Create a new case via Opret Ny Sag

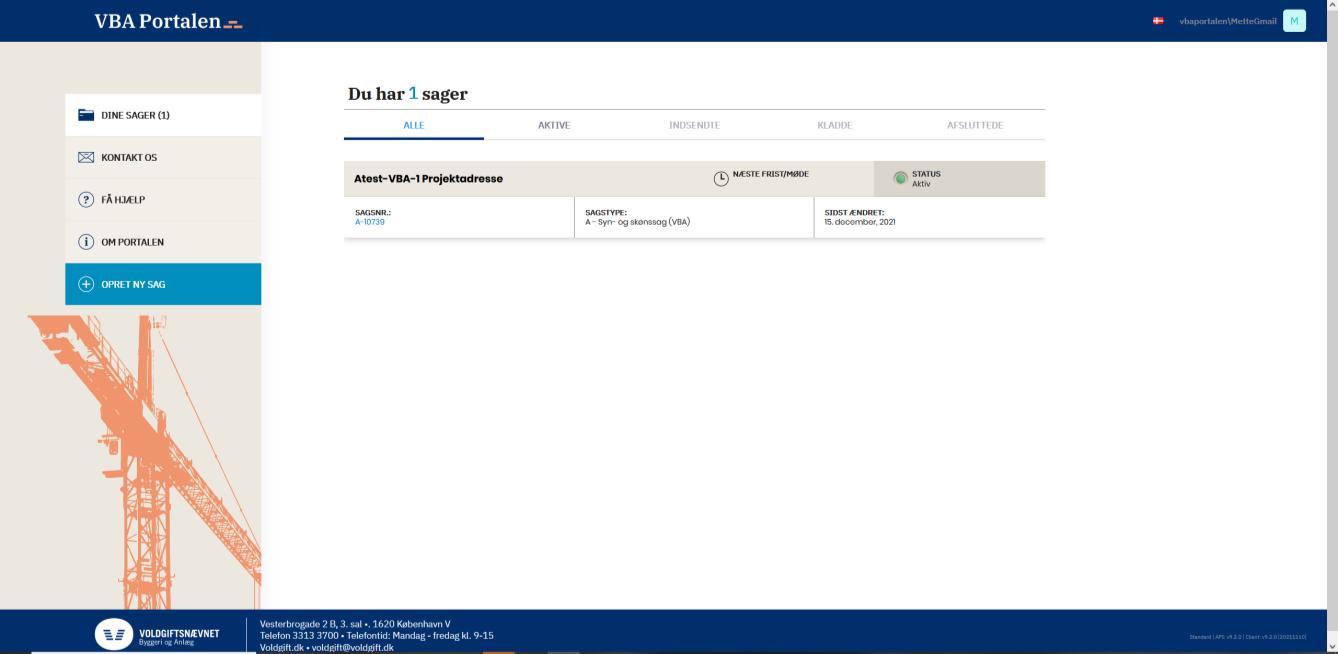pos(163,284)
